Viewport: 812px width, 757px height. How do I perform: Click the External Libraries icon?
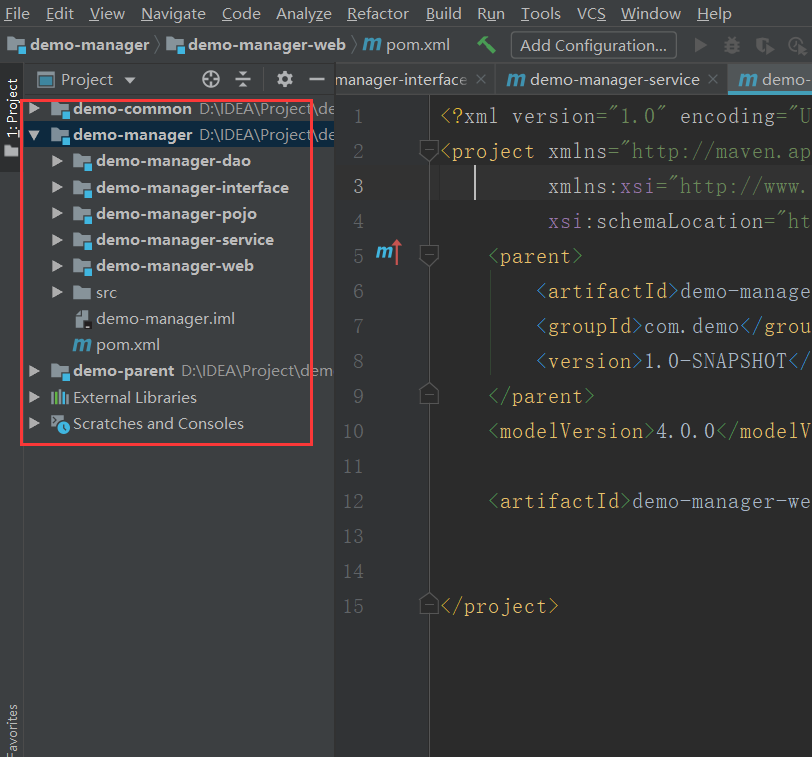click(x=60, y=398)
